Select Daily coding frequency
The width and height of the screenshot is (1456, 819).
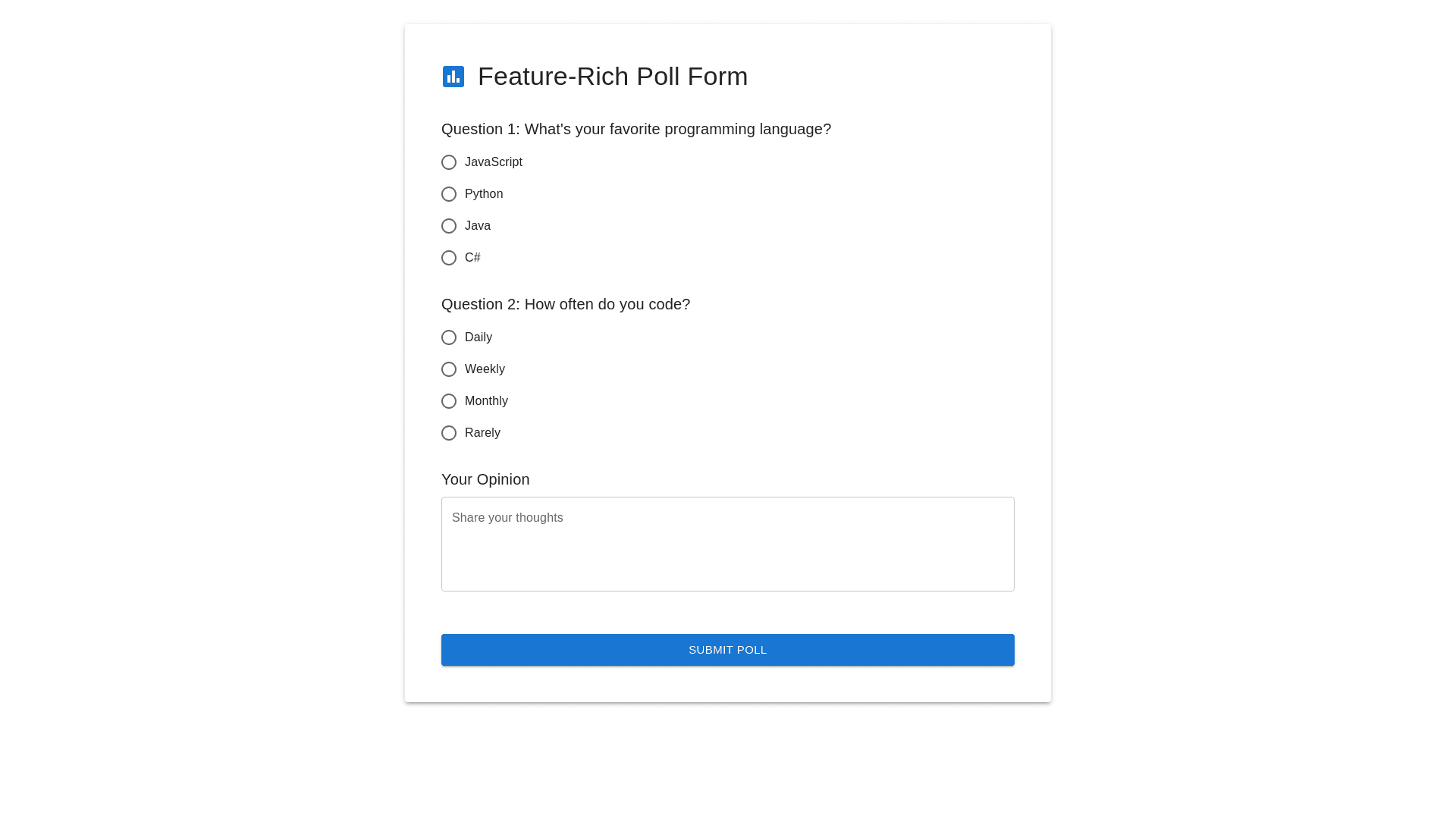tap(449, 337)
